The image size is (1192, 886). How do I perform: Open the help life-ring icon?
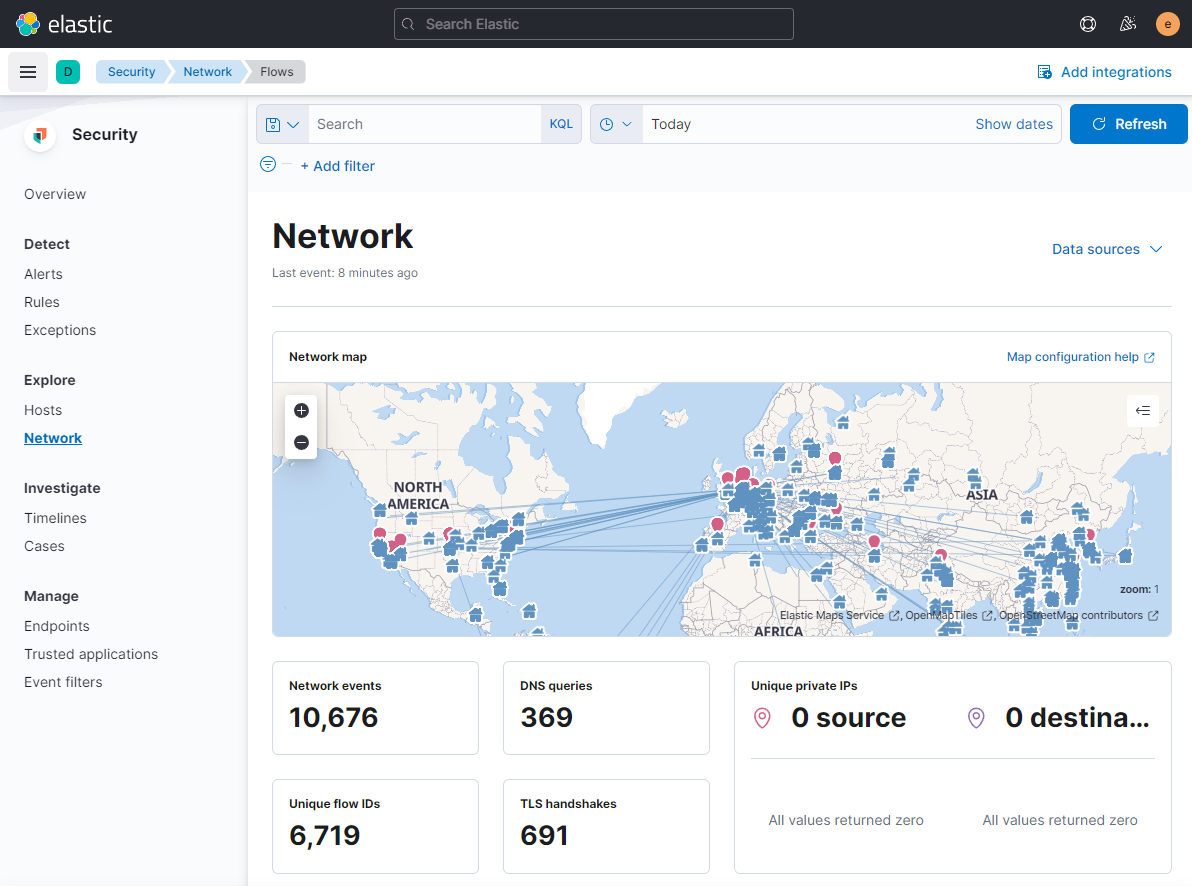tap(1088, 24)
